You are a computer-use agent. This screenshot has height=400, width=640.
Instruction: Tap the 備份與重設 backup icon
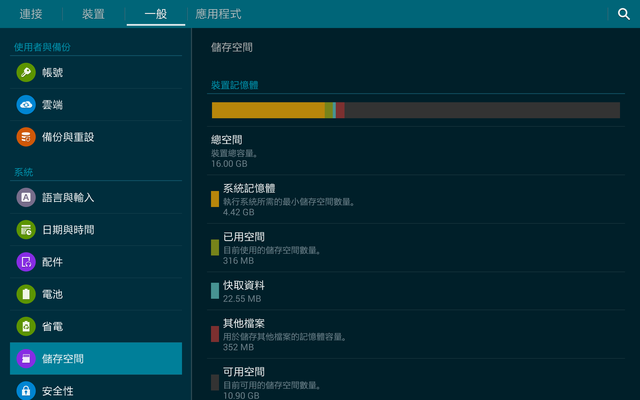pos(26,137)
